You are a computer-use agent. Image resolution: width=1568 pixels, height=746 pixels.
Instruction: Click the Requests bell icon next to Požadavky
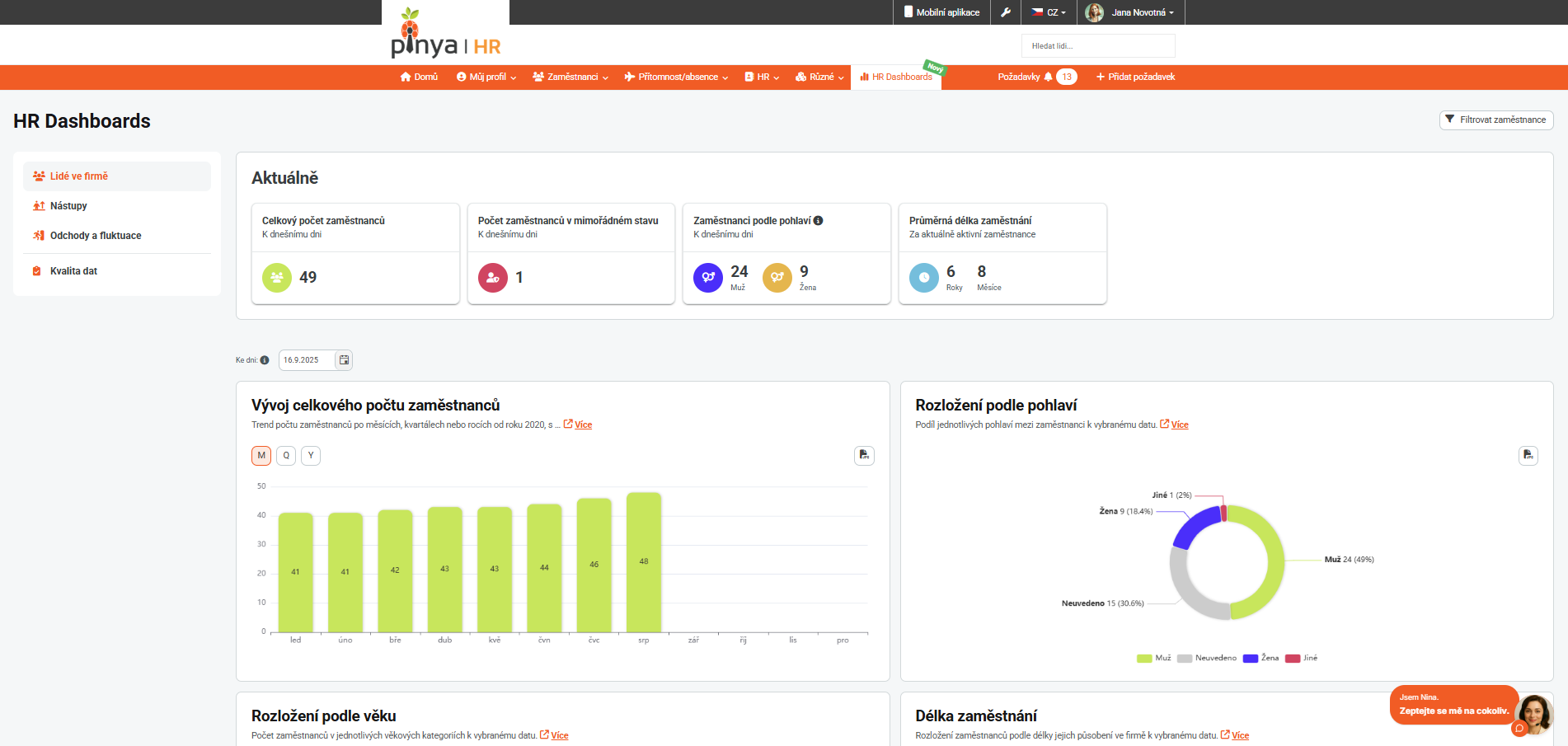point(1048,77)
